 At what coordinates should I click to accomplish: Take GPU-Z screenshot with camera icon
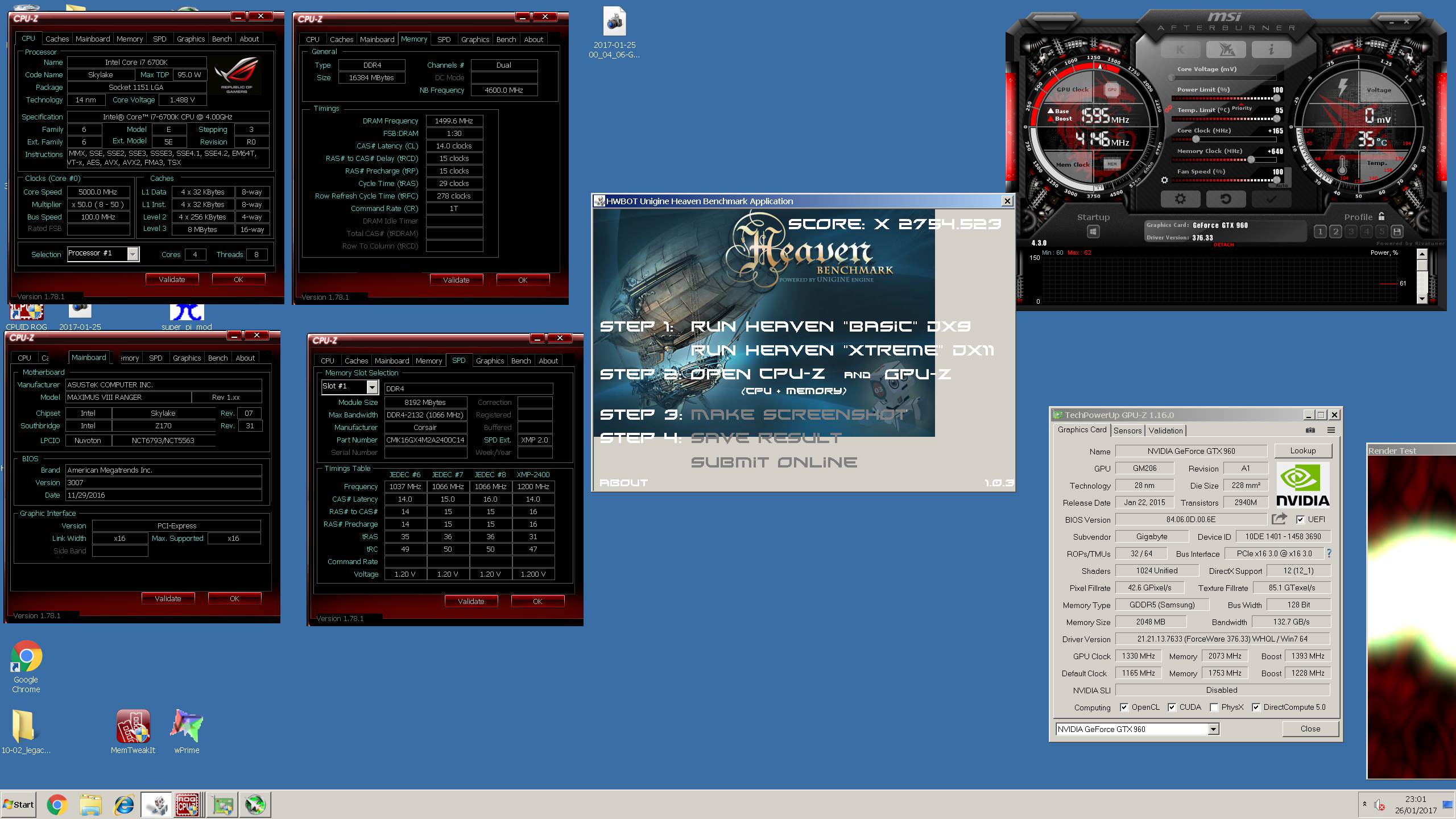click(x=1310, y=430)
